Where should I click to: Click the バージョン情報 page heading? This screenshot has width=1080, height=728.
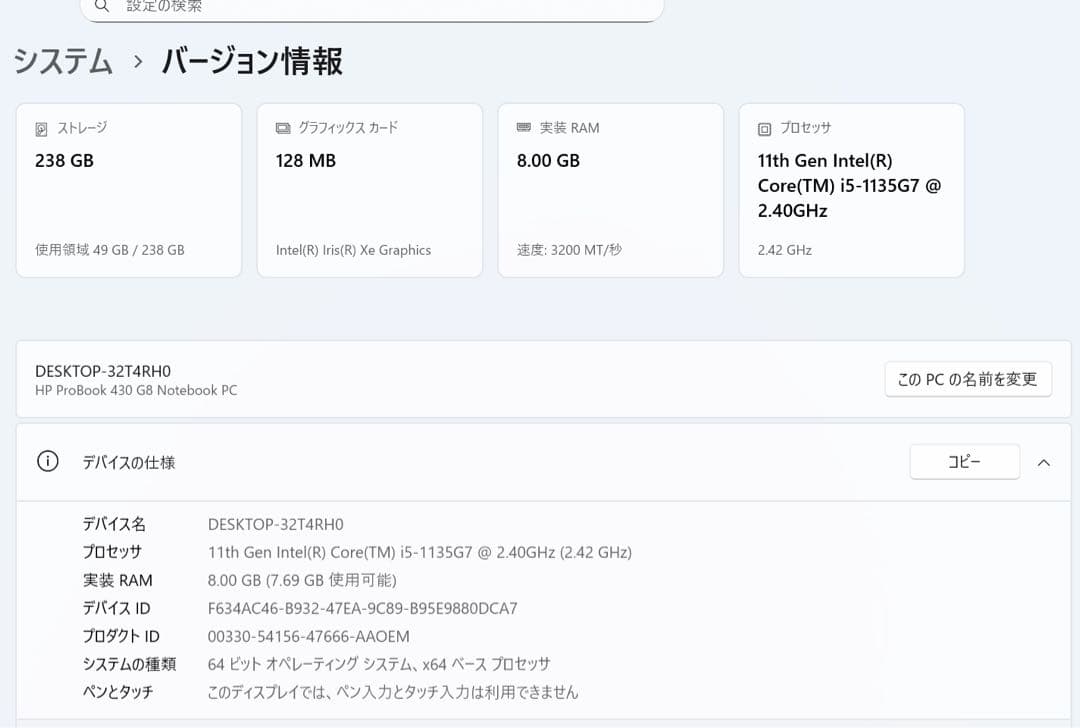pos(253,62)
